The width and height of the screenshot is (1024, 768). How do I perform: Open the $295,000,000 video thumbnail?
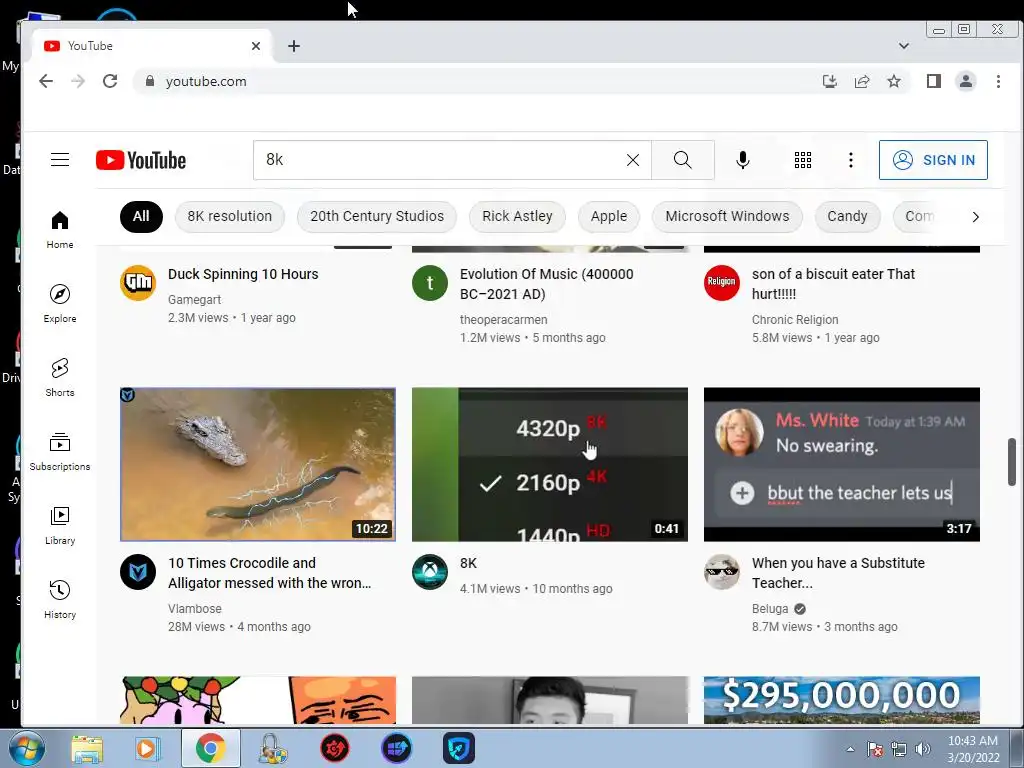pyautogui.click(x=842, y=700)
